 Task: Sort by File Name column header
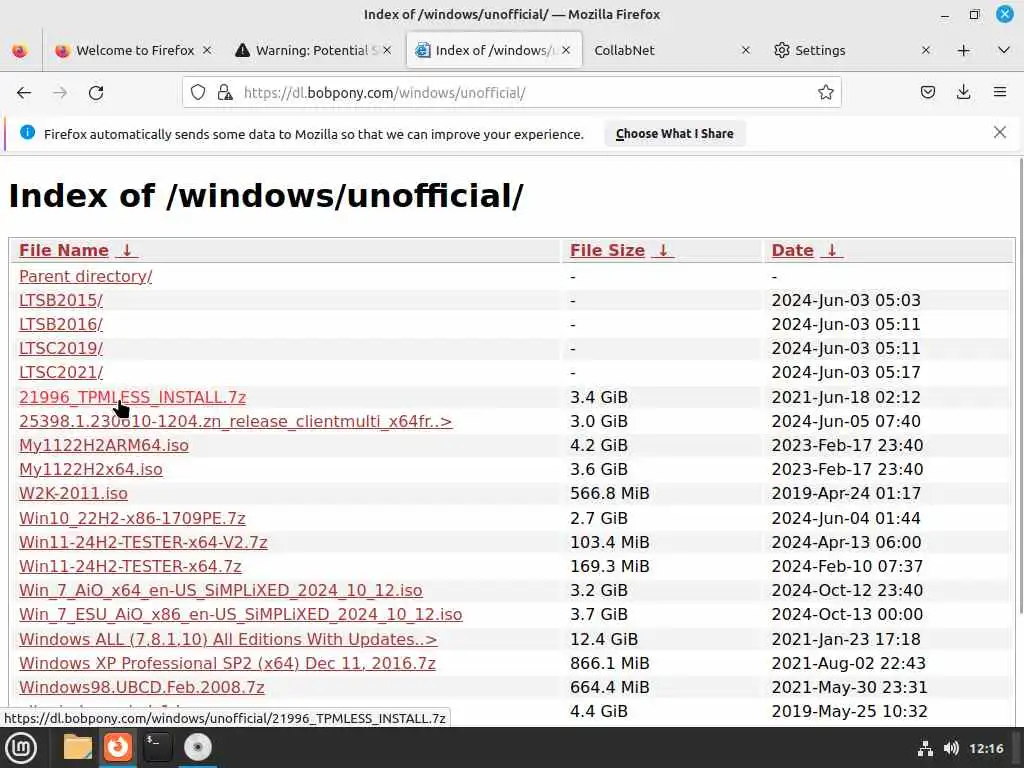(x=64, y=251)
